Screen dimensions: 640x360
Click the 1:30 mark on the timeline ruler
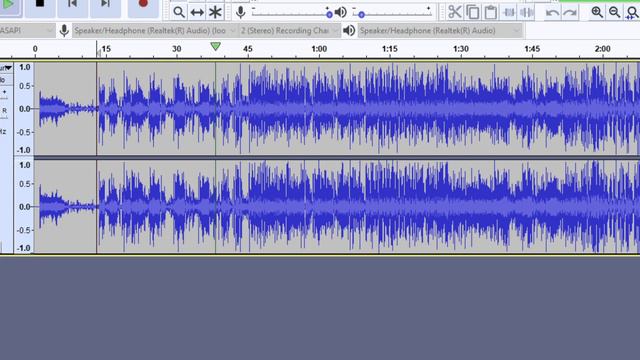(461, 49)
